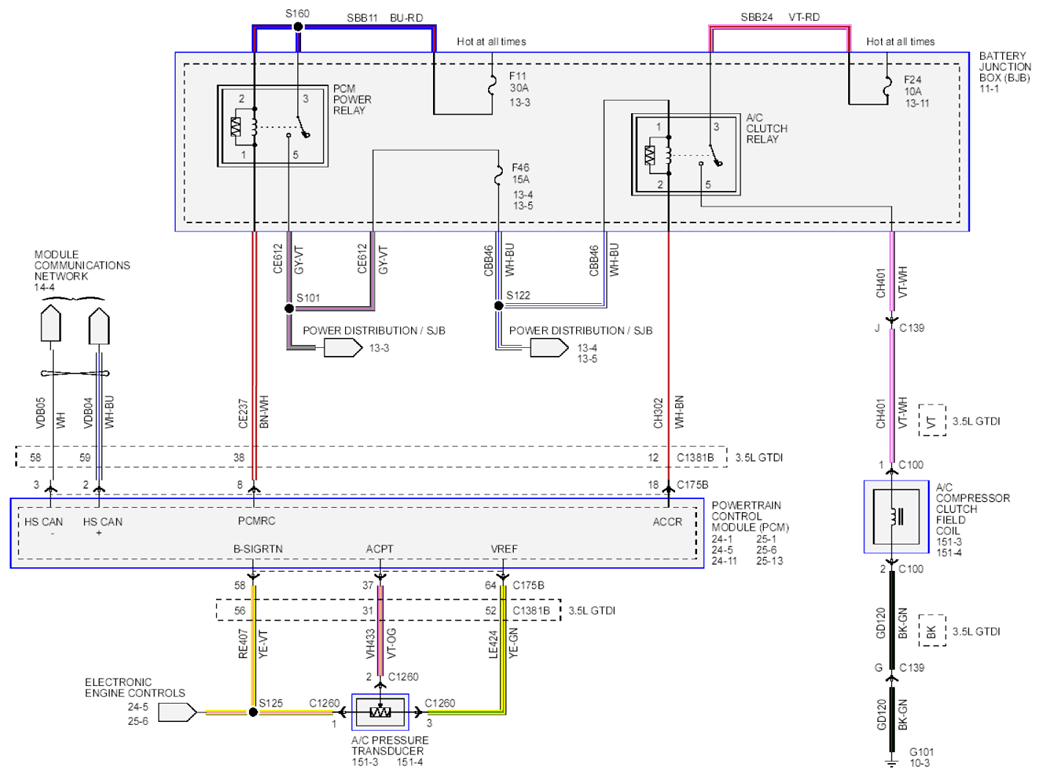Image resolution: width=1041 pixels, height=777 pixels.
Task: Click the "C175B" label beside pin 18
Action: pos(692,485)
